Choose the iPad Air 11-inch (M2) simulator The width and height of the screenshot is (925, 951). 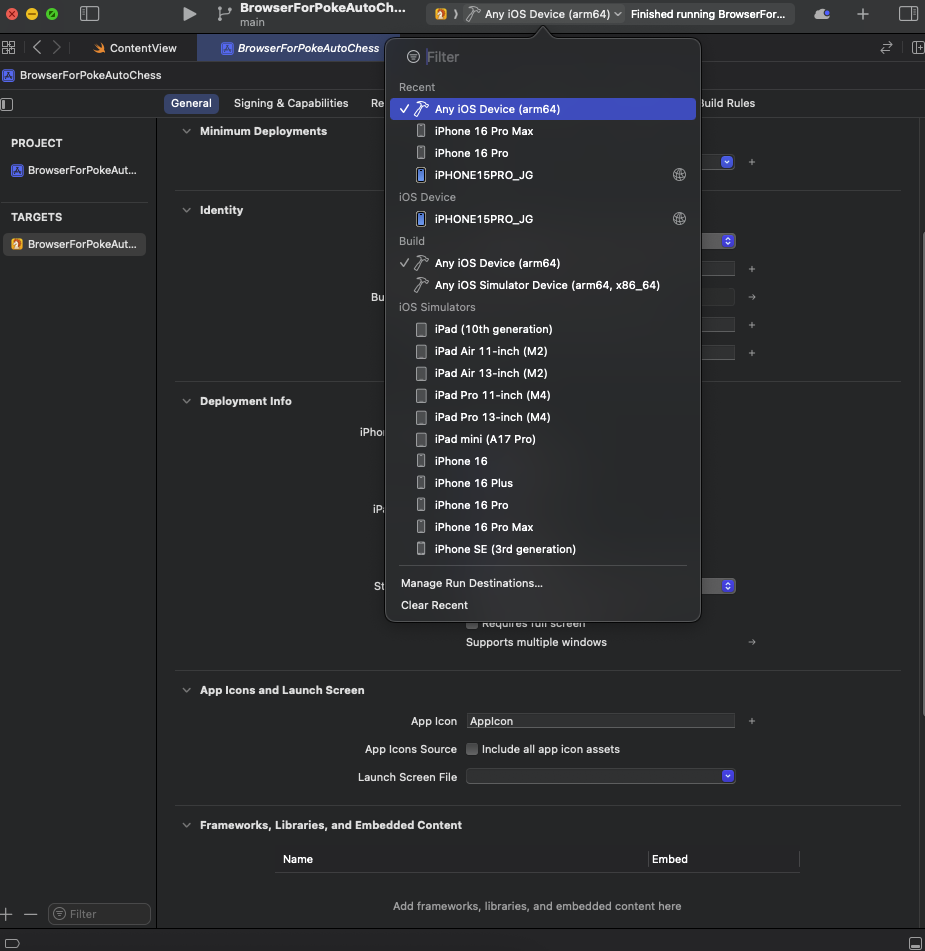tap(543, 351)
